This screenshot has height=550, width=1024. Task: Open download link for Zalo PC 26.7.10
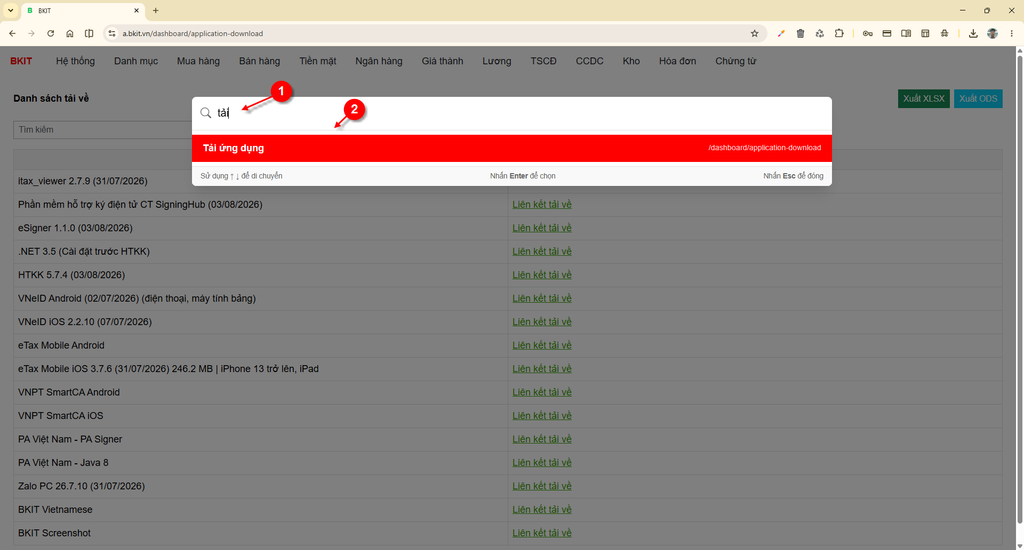tap(541, 487)
